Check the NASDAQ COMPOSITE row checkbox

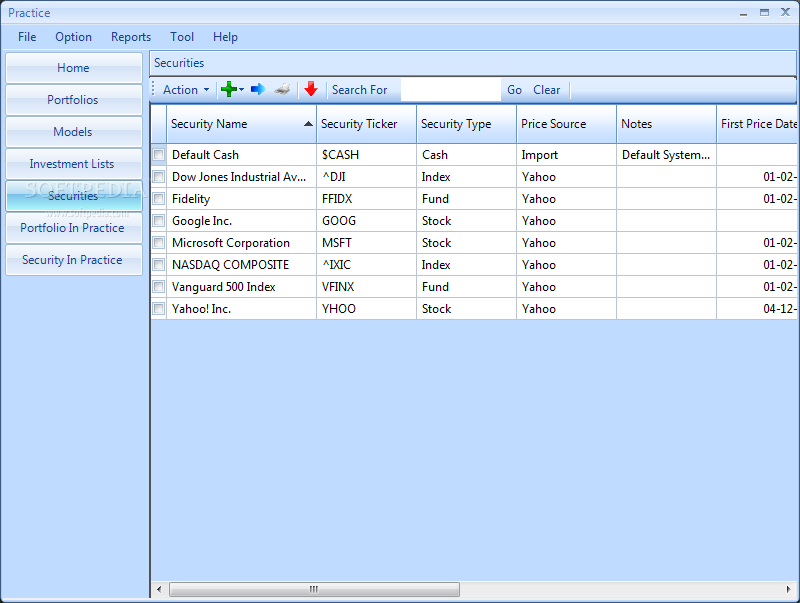coord(159,264)
